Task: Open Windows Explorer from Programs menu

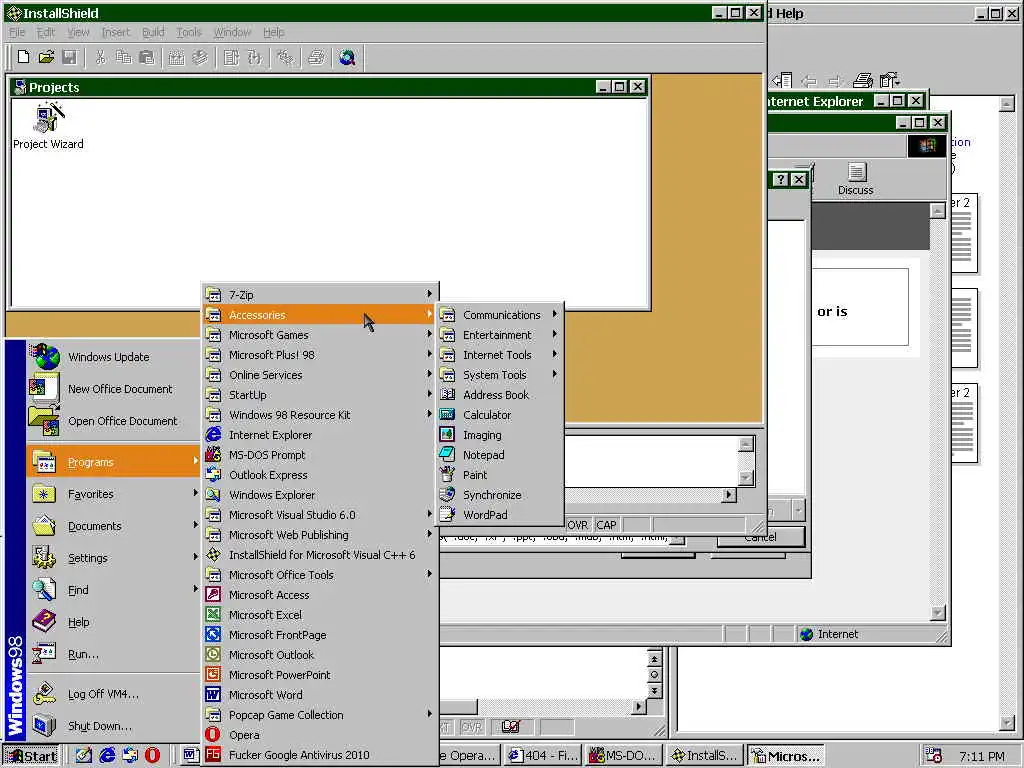Action: (x=319, y=495)
